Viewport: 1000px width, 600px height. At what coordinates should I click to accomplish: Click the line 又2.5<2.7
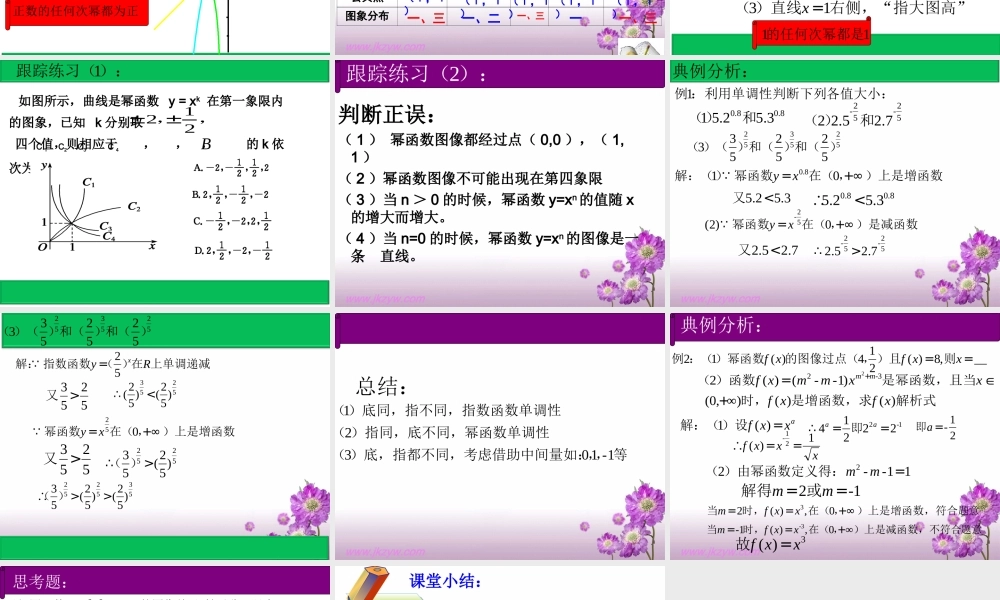point(768,250)
